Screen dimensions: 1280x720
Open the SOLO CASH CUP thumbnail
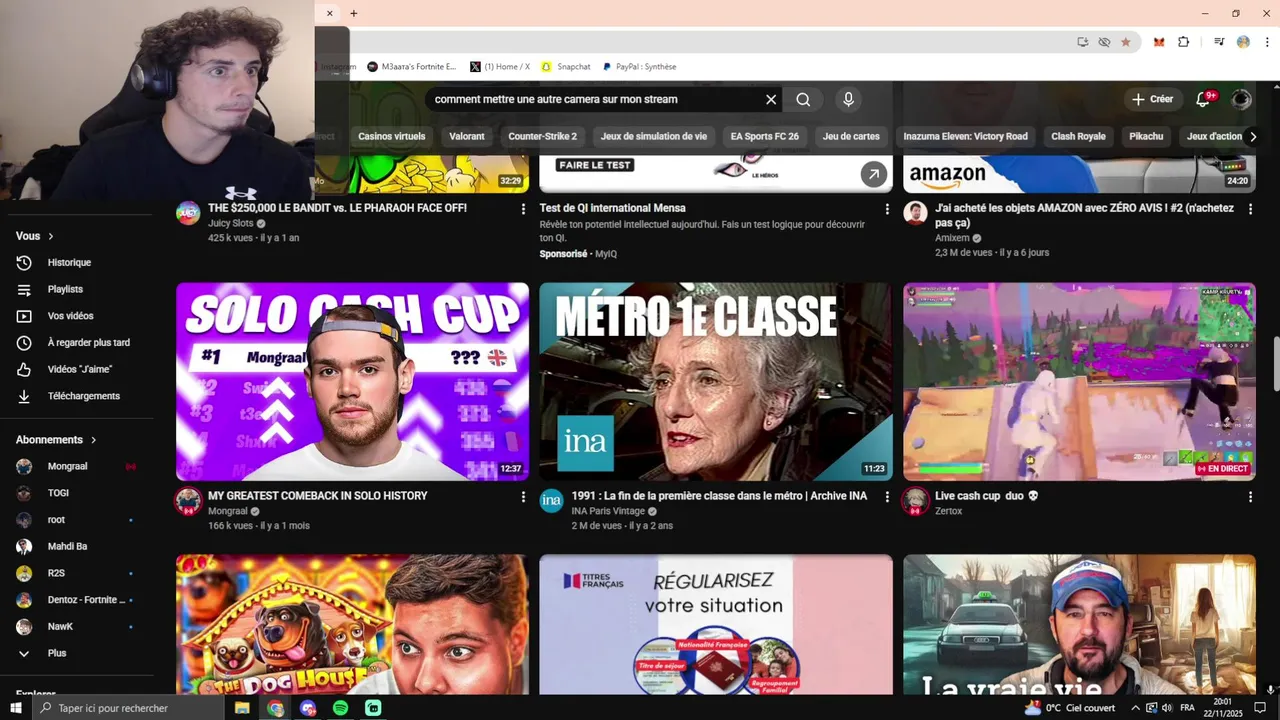(352, 381)
